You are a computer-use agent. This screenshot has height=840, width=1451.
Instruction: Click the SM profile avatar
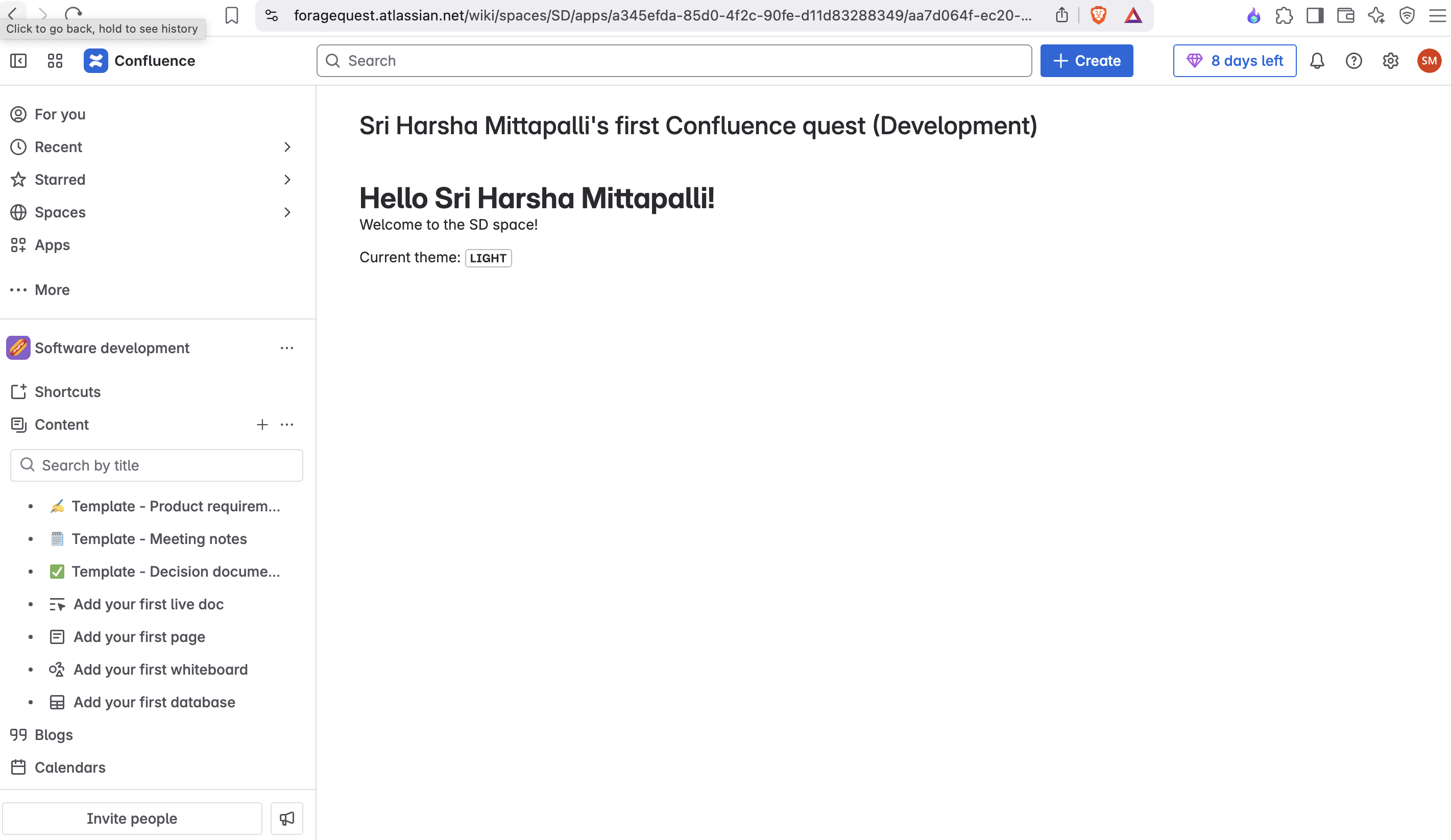(x=1429, y=61)
